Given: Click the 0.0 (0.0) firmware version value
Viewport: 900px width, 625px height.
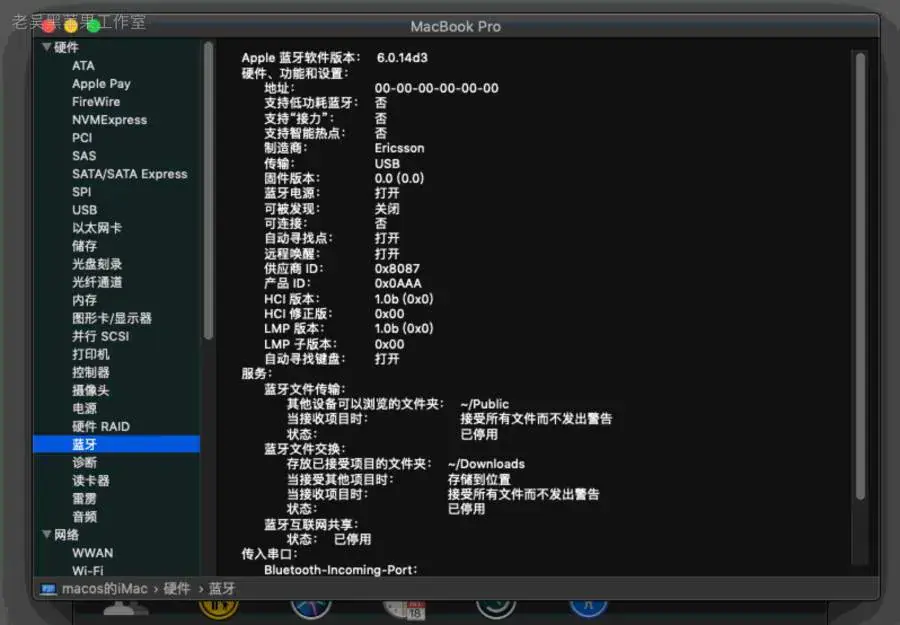Looking at the screenshot, I should (399, 178).
